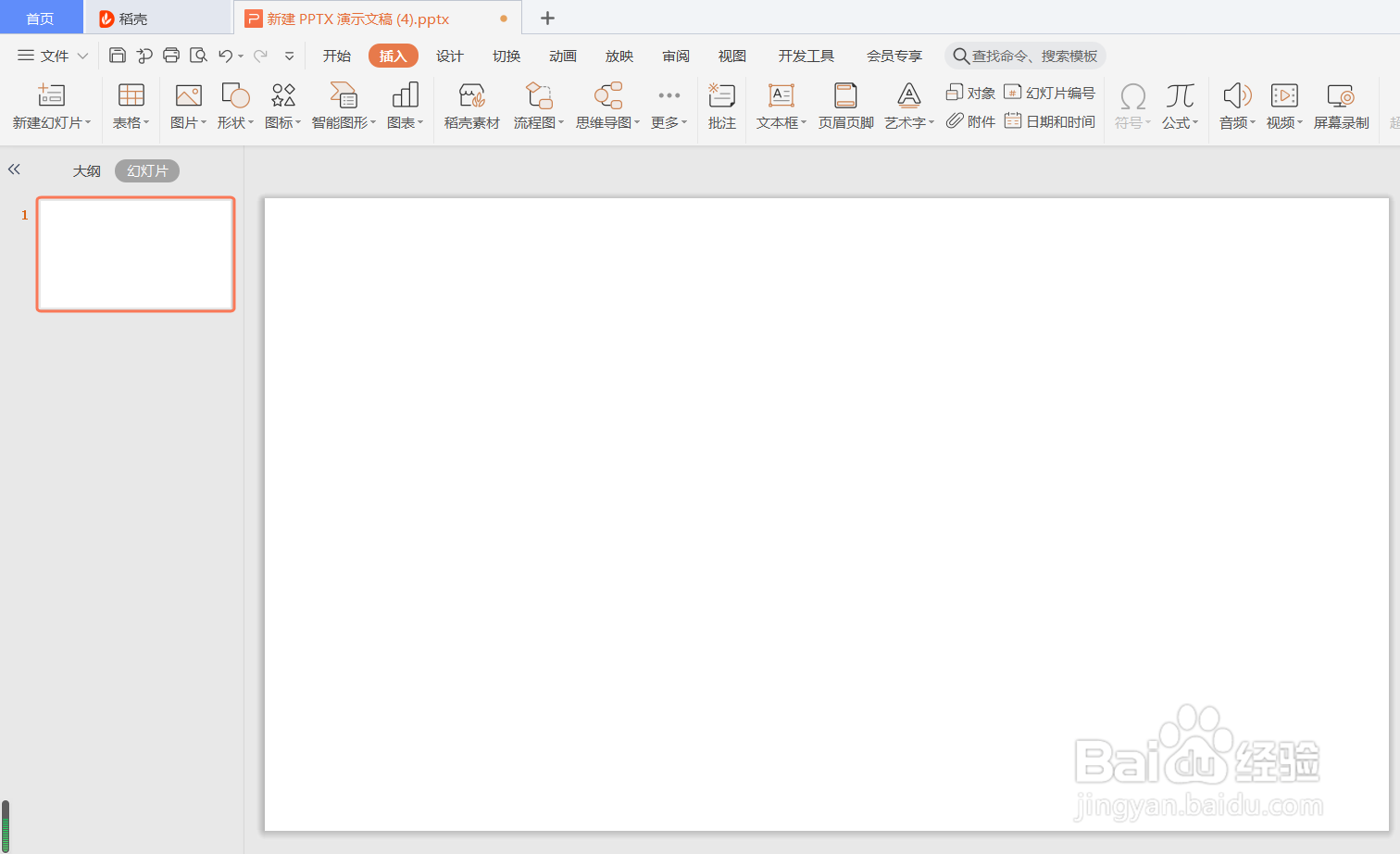Switch to the 设计 ribbon tab
The height and width of the screenshot is (854, 1400).
[x=450, y=56]
